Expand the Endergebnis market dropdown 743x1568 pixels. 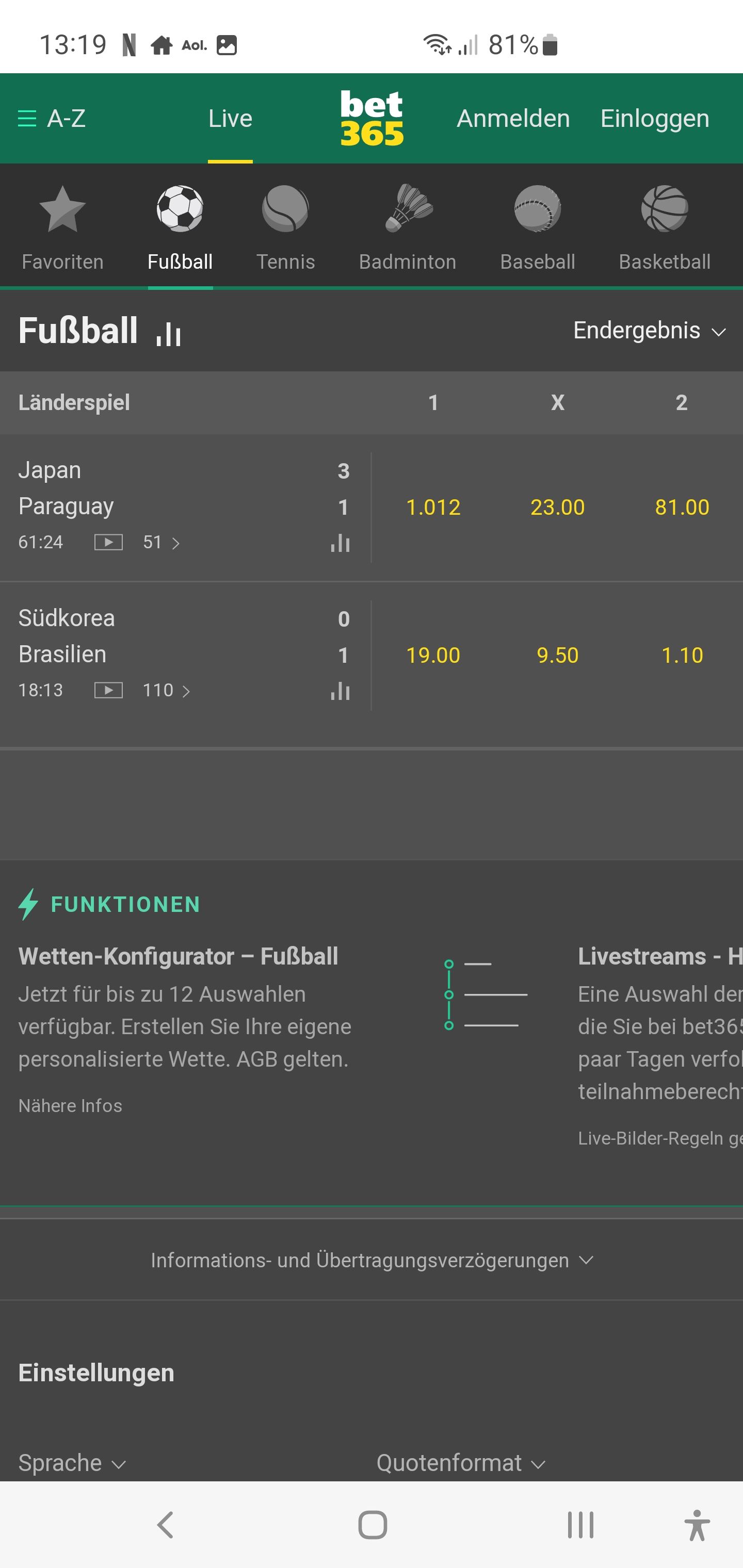[x=650, y=331]
